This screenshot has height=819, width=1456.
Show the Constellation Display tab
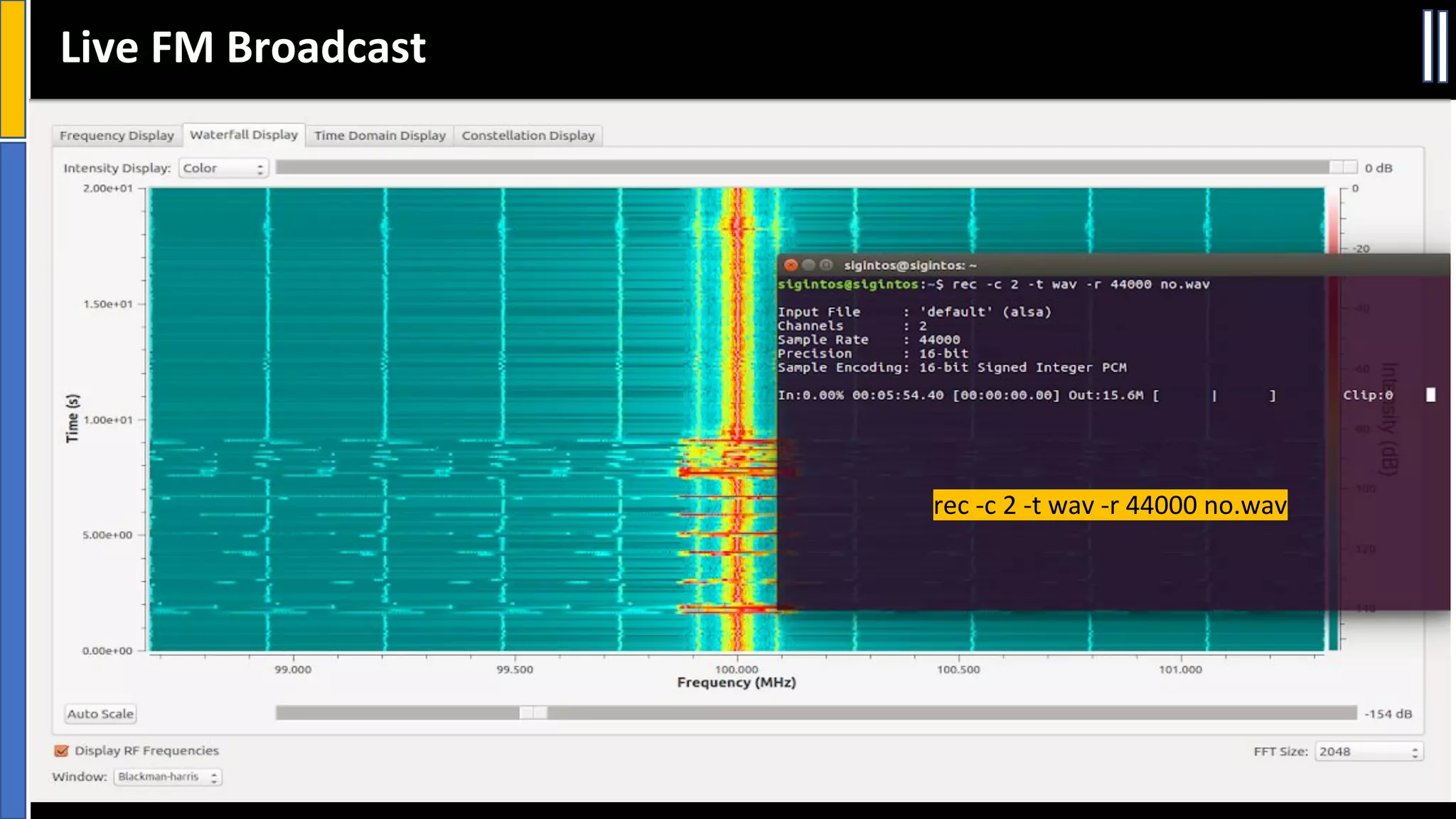(x=528, y=135)
